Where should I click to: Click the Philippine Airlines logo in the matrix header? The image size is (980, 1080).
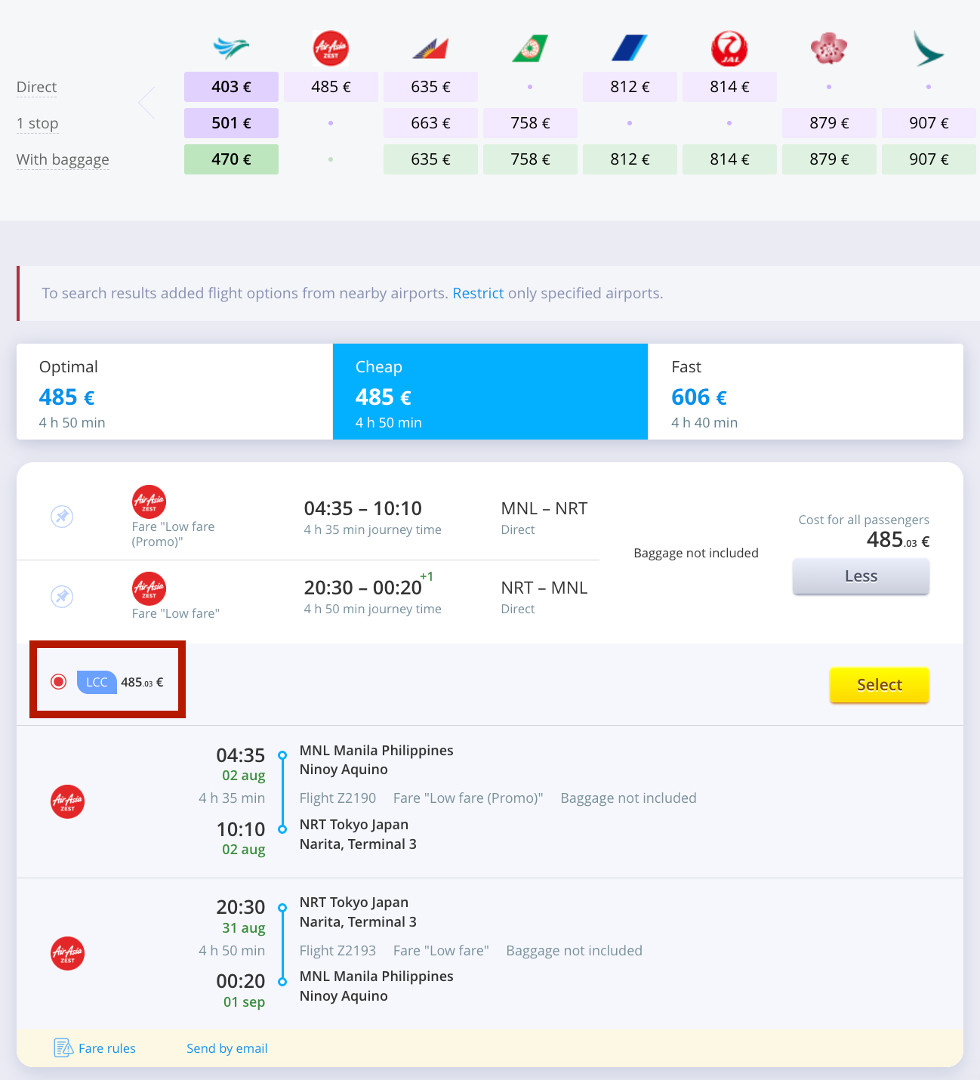coord(430,48)
